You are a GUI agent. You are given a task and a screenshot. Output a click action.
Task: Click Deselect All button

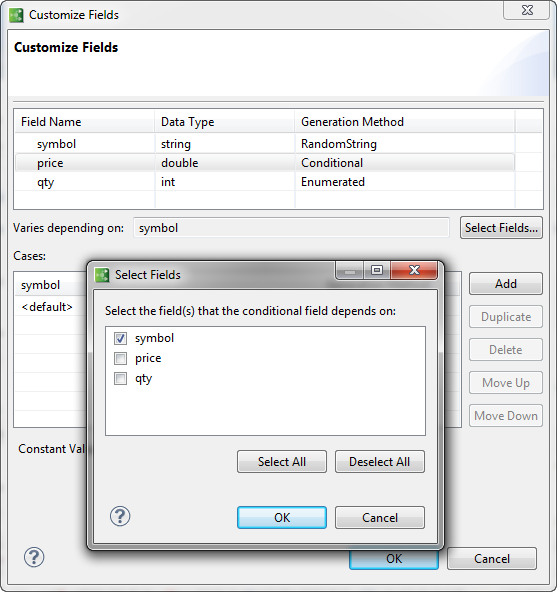(x=380, y=461)
